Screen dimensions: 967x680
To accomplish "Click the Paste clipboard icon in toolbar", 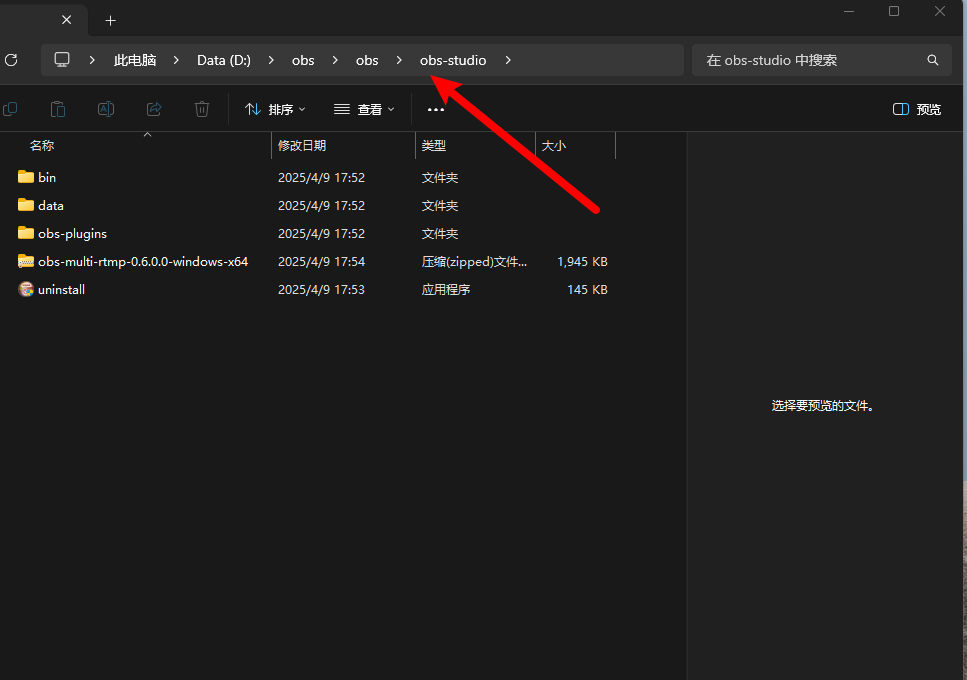I will pyautogui.click(x=58, y=109).
